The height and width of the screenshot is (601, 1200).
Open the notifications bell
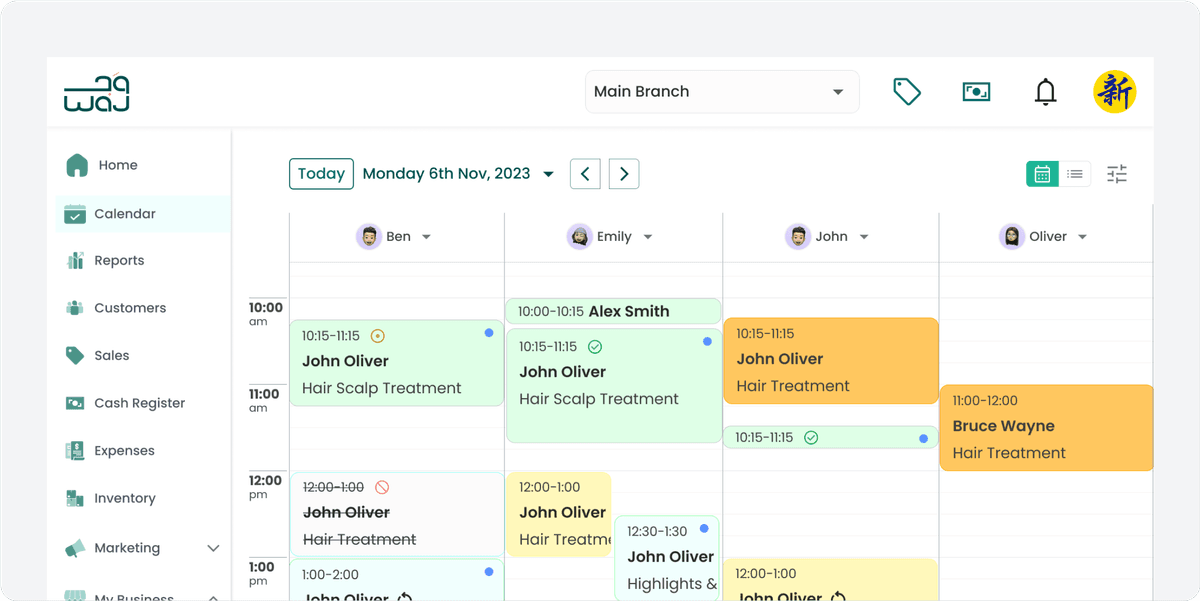tap(1045, 91)
